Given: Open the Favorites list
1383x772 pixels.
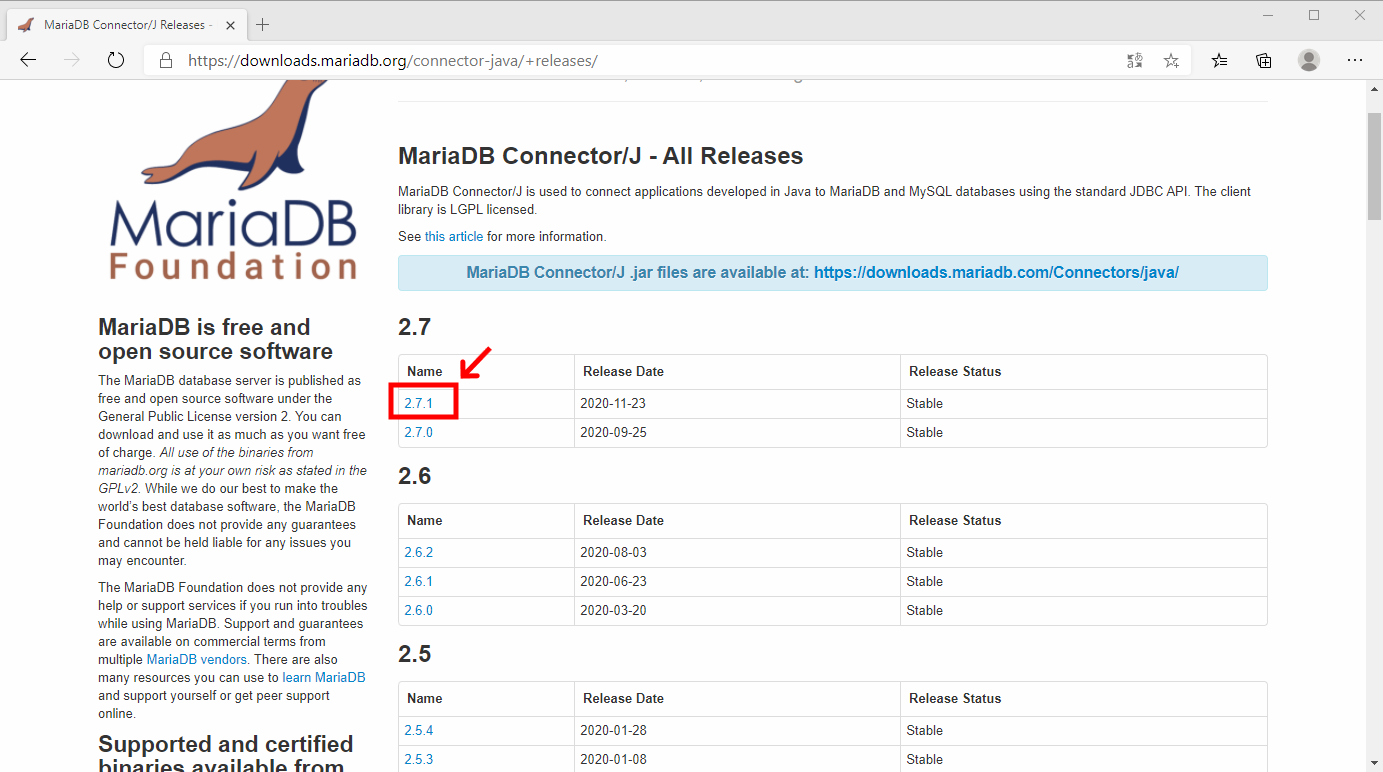Looking at the screenshot, I should [1219, 60].
